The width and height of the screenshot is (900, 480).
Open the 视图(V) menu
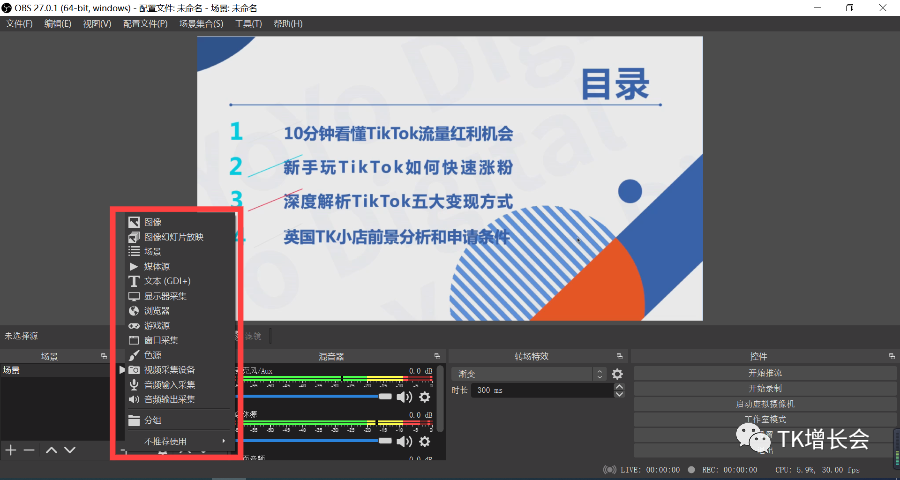pos(97,24)
